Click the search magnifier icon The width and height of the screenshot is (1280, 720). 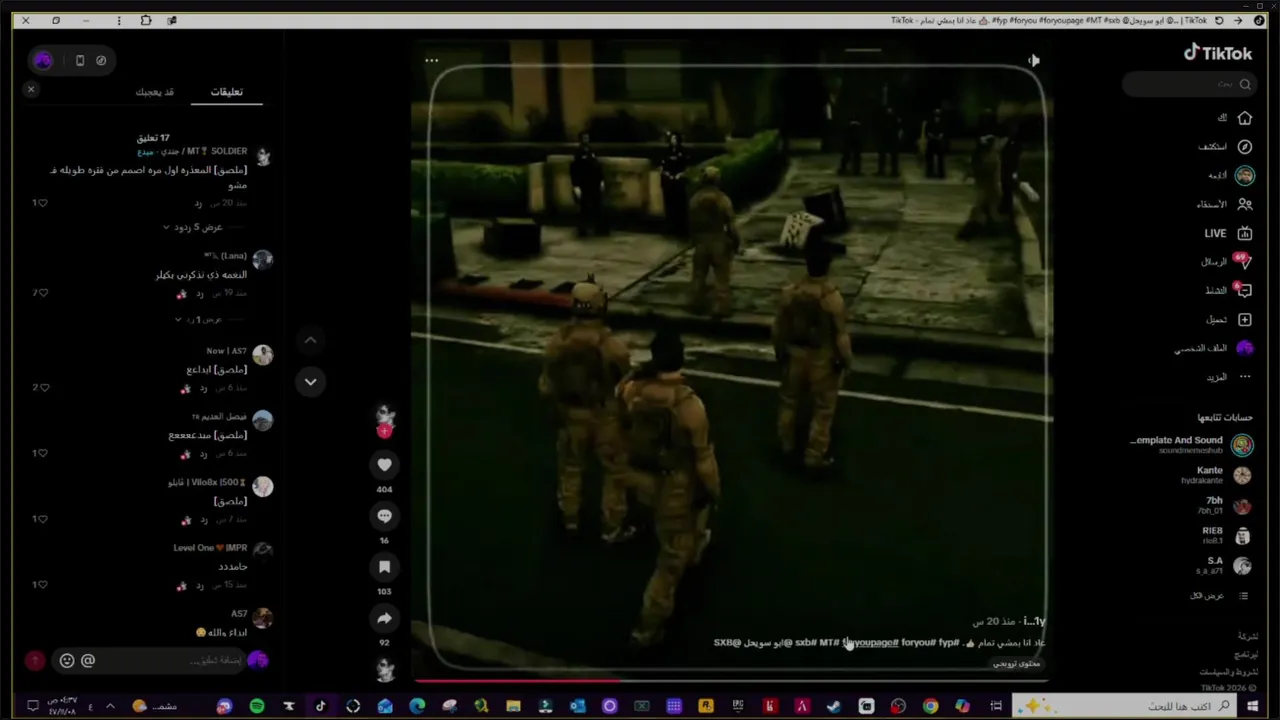click(1245, 85)
